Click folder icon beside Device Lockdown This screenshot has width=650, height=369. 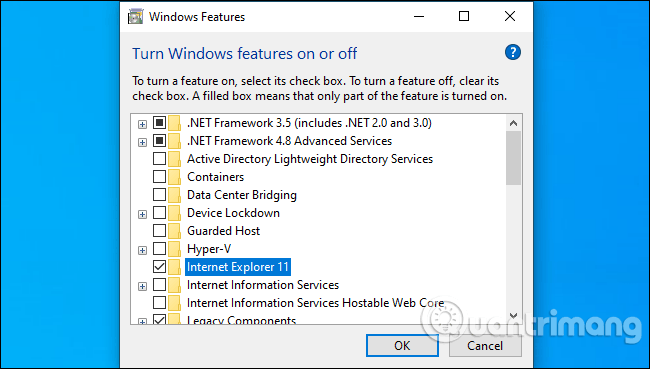(175, 213)
